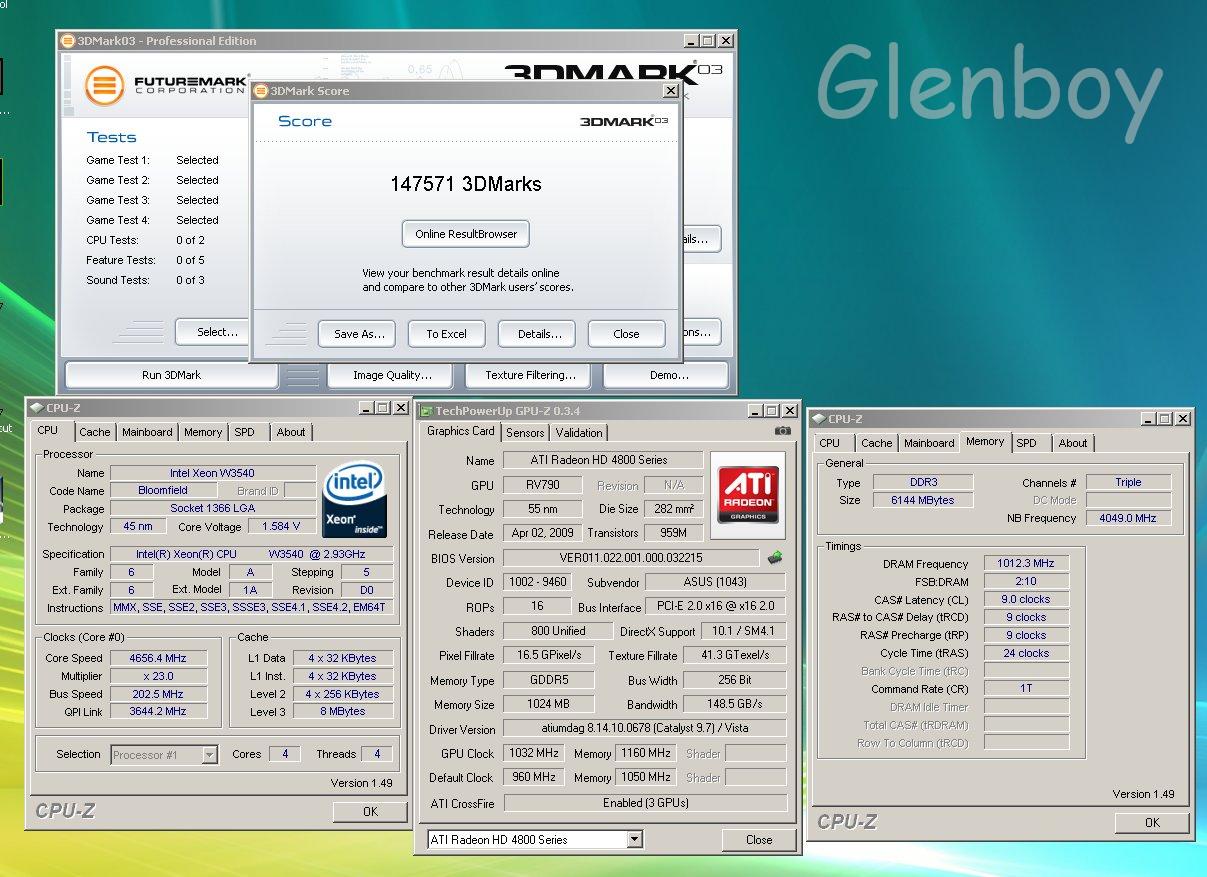Click the Save As... button
Image resolution: width=1207 pixels, height=877 pixels.
pos(359,334)
